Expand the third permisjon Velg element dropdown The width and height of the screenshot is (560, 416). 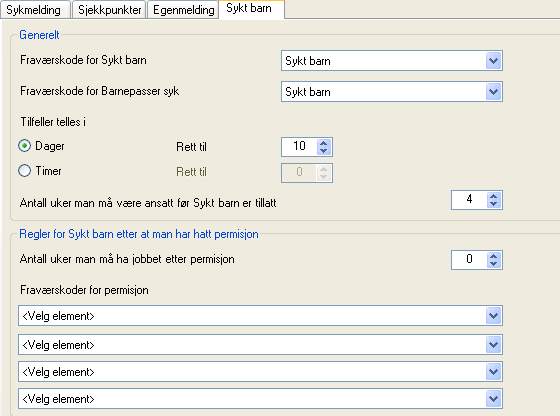coord(493,372)
